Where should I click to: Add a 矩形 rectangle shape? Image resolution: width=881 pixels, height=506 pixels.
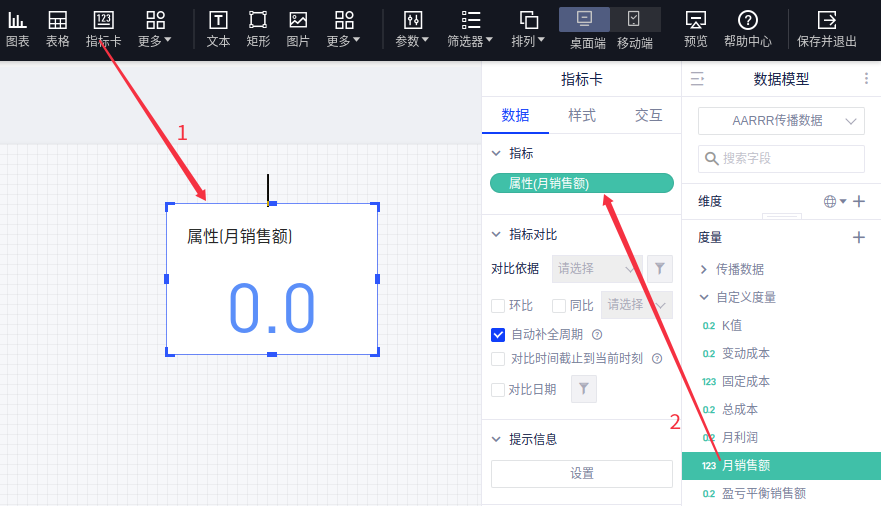pyautogui.click(x=258, y=20)
